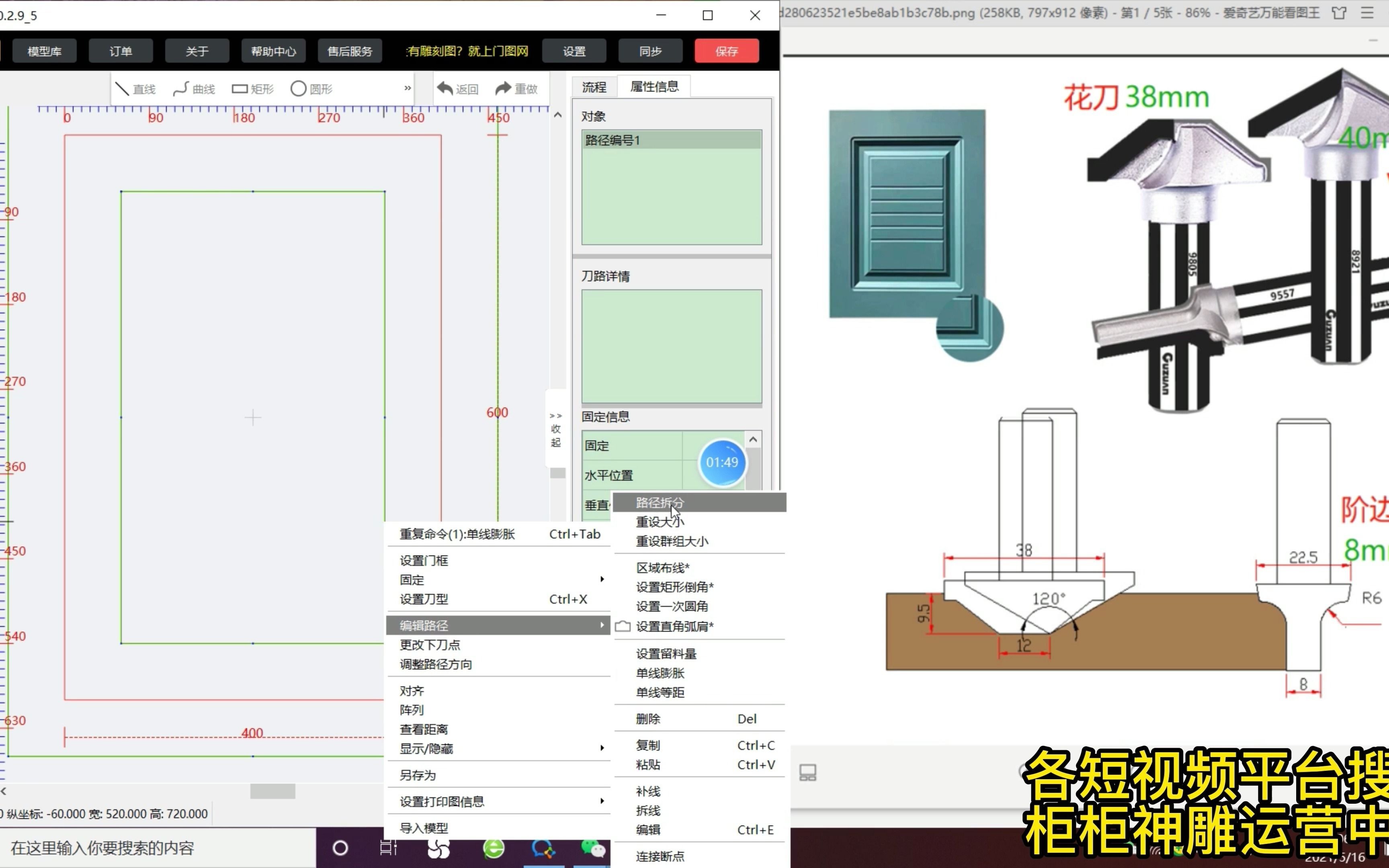Choose 路径拆分 from the submenu
The height and width of the screenshot is (868, 1389).
[x=660, y=502]
